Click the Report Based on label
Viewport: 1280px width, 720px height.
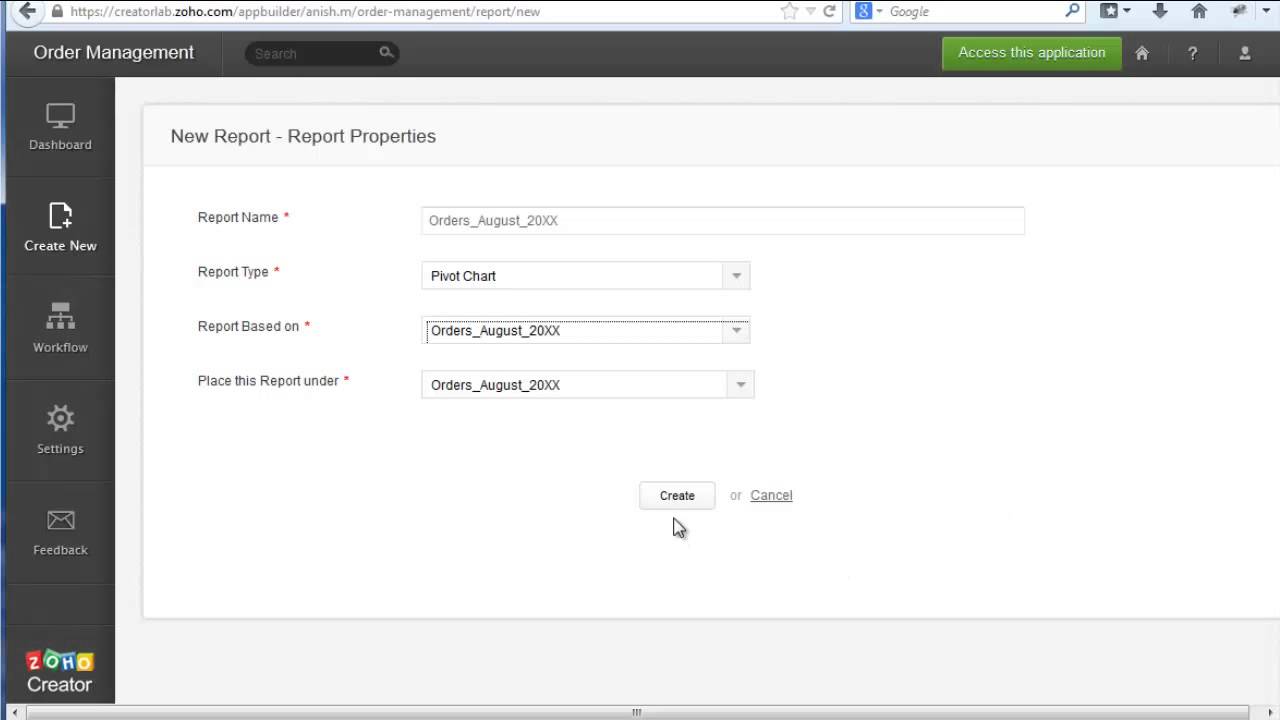click(248, 326)
